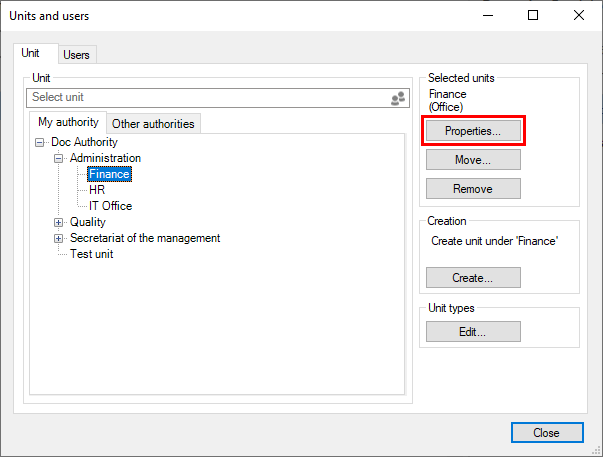
Task: Expand Secretariat of the management node
Action: [x=59, y=238]
